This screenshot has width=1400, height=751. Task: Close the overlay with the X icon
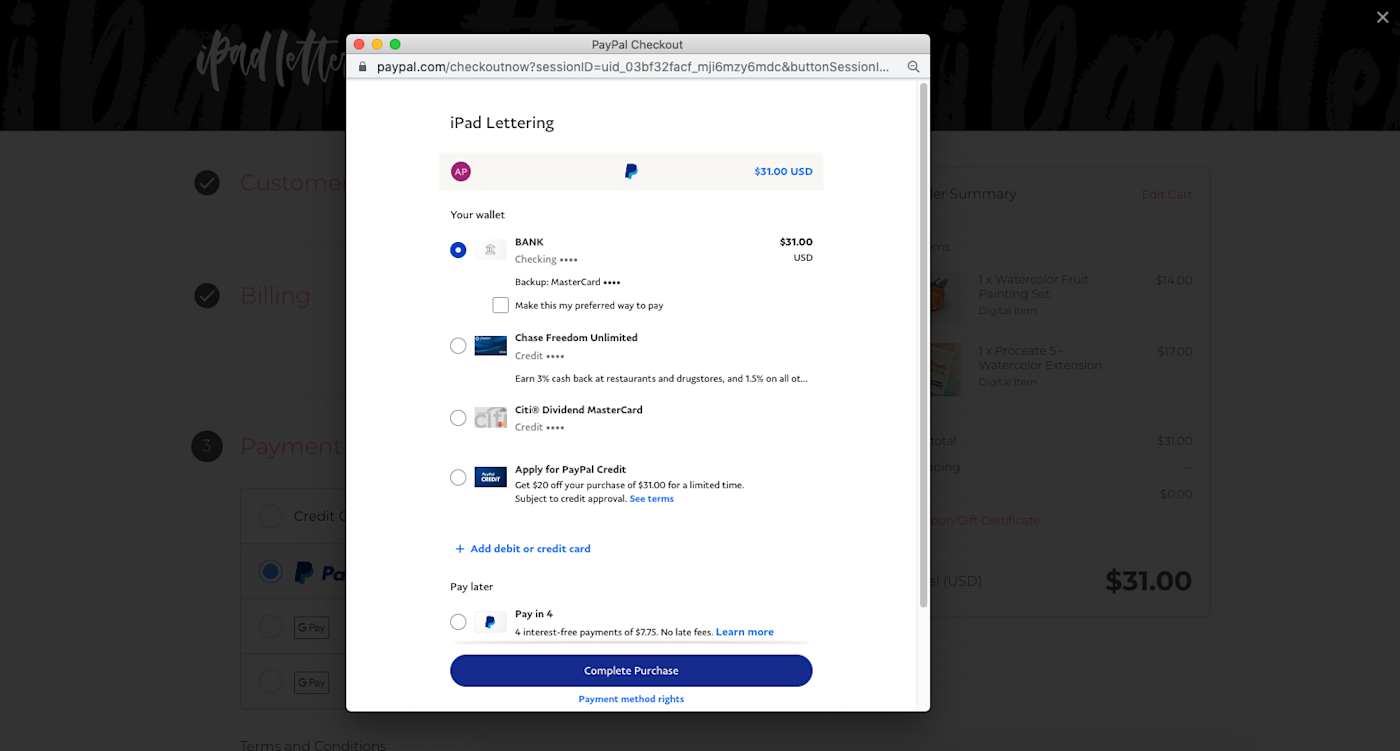[x=1382, y=18]
